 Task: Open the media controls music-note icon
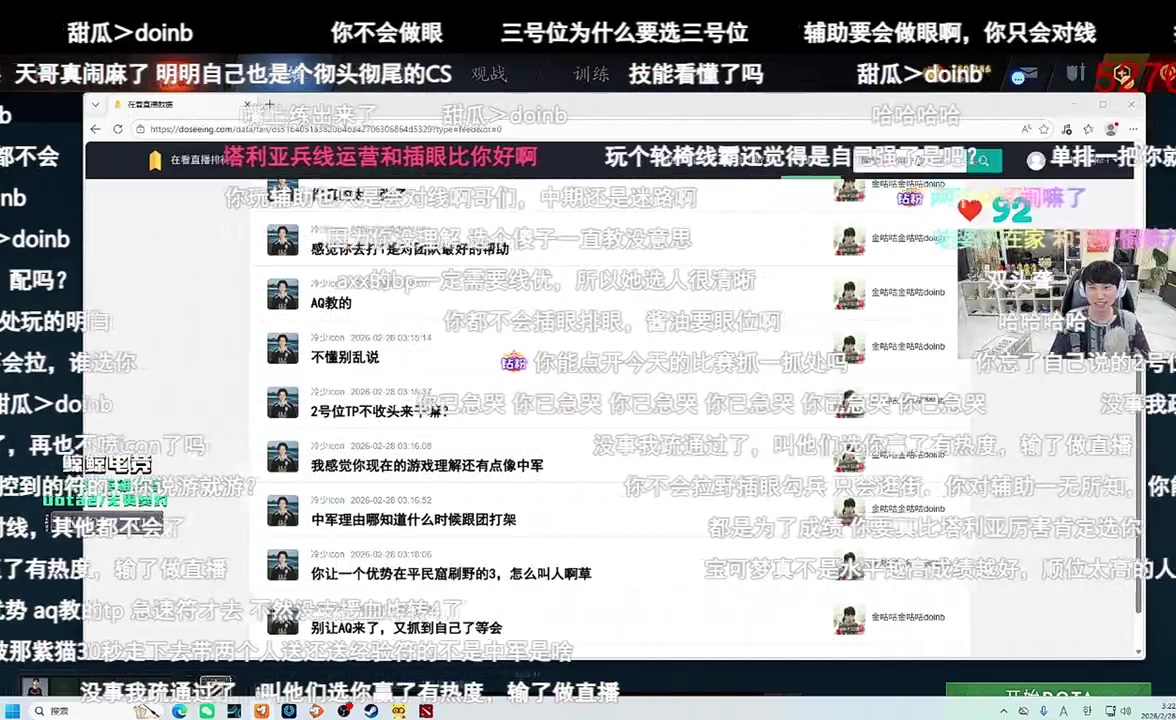(1066, 129)
